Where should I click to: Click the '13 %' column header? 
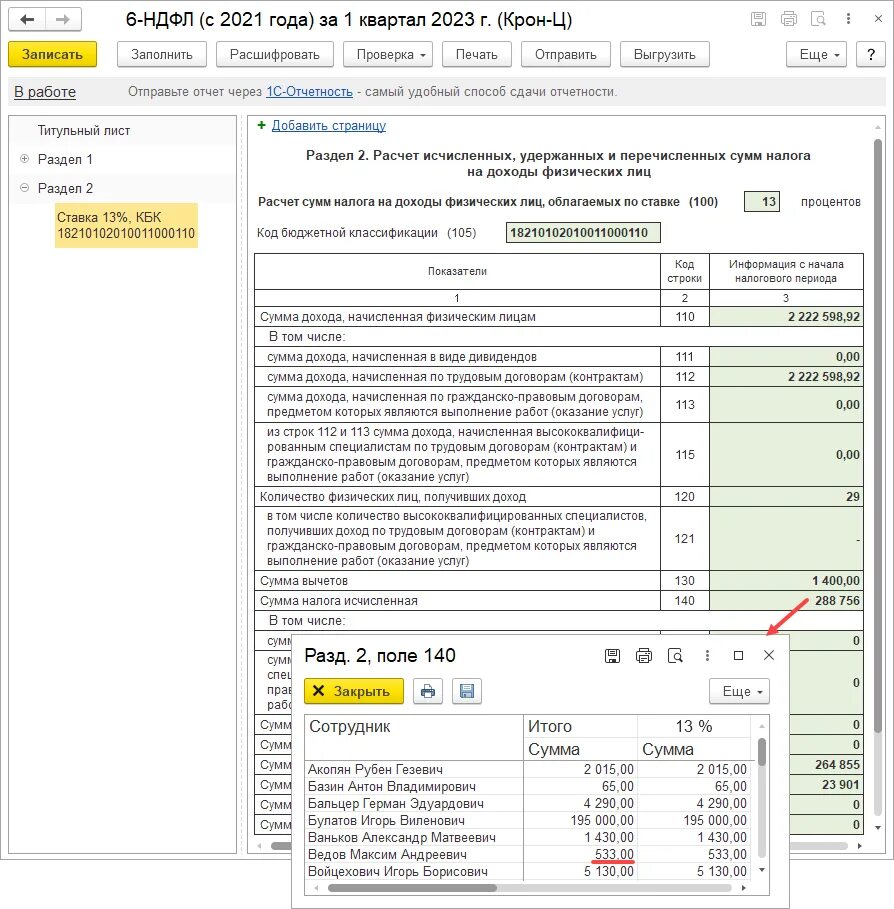coord(694,726)
